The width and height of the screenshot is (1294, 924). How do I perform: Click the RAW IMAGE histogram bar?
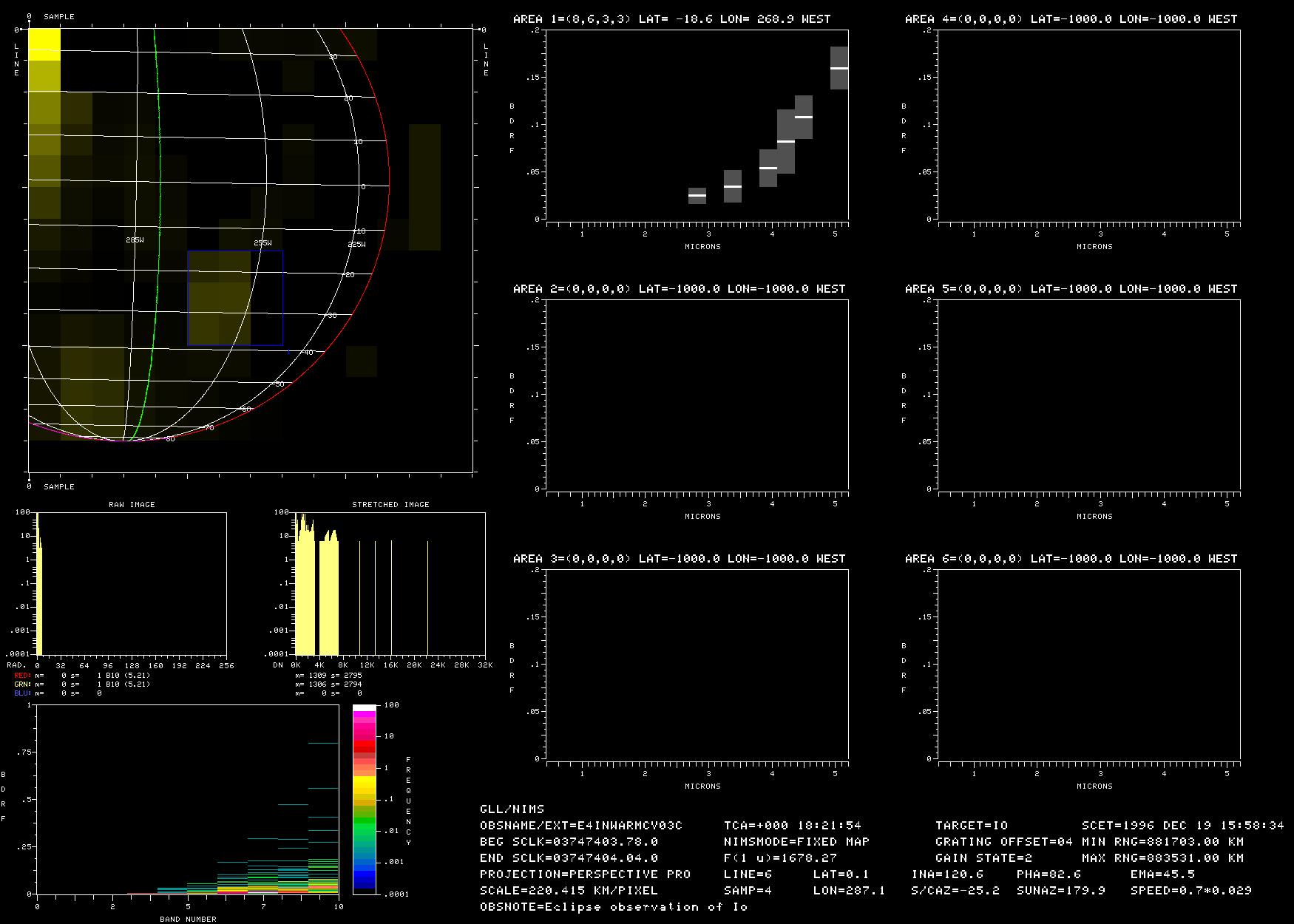pos(39,591)
